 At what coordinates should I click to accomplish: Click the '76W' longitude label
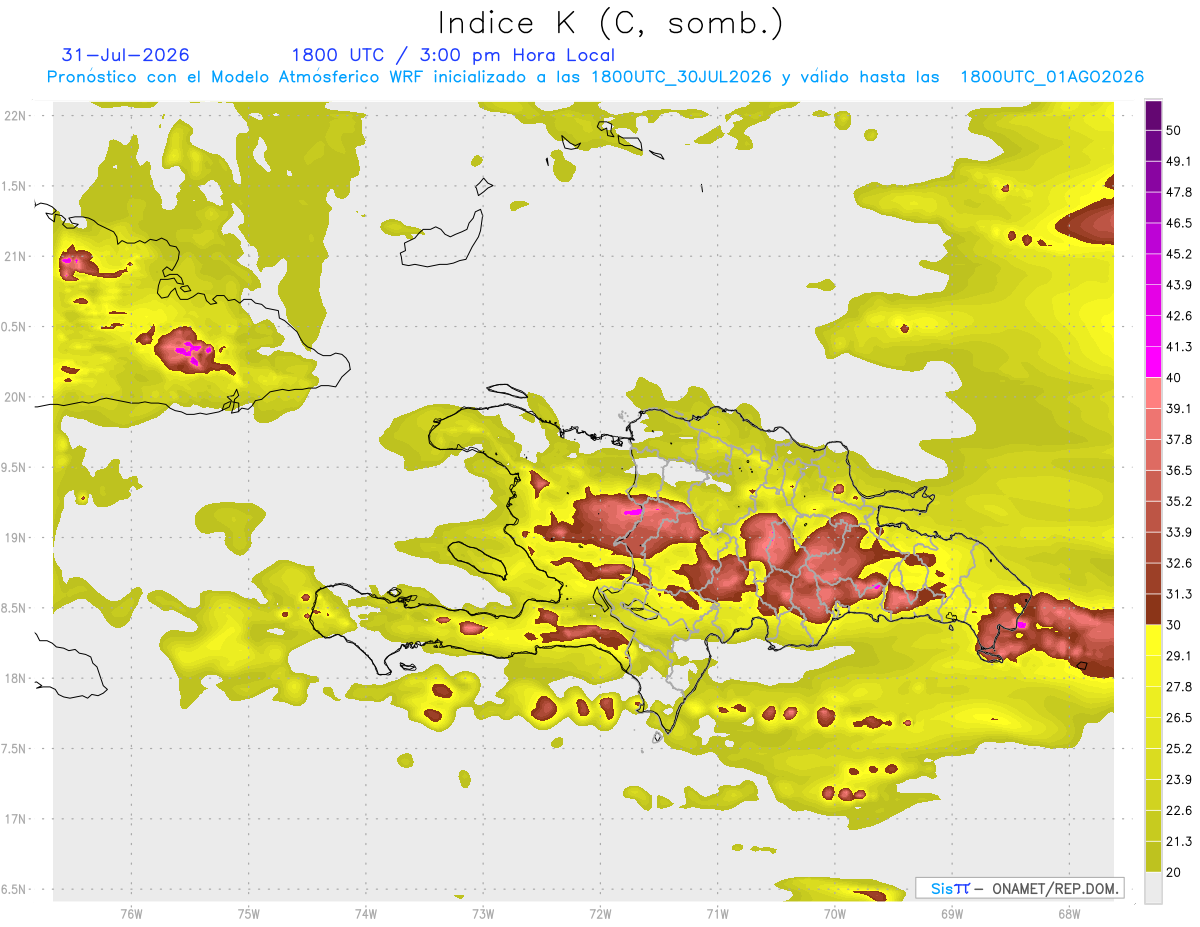click(x=131, y=914)
